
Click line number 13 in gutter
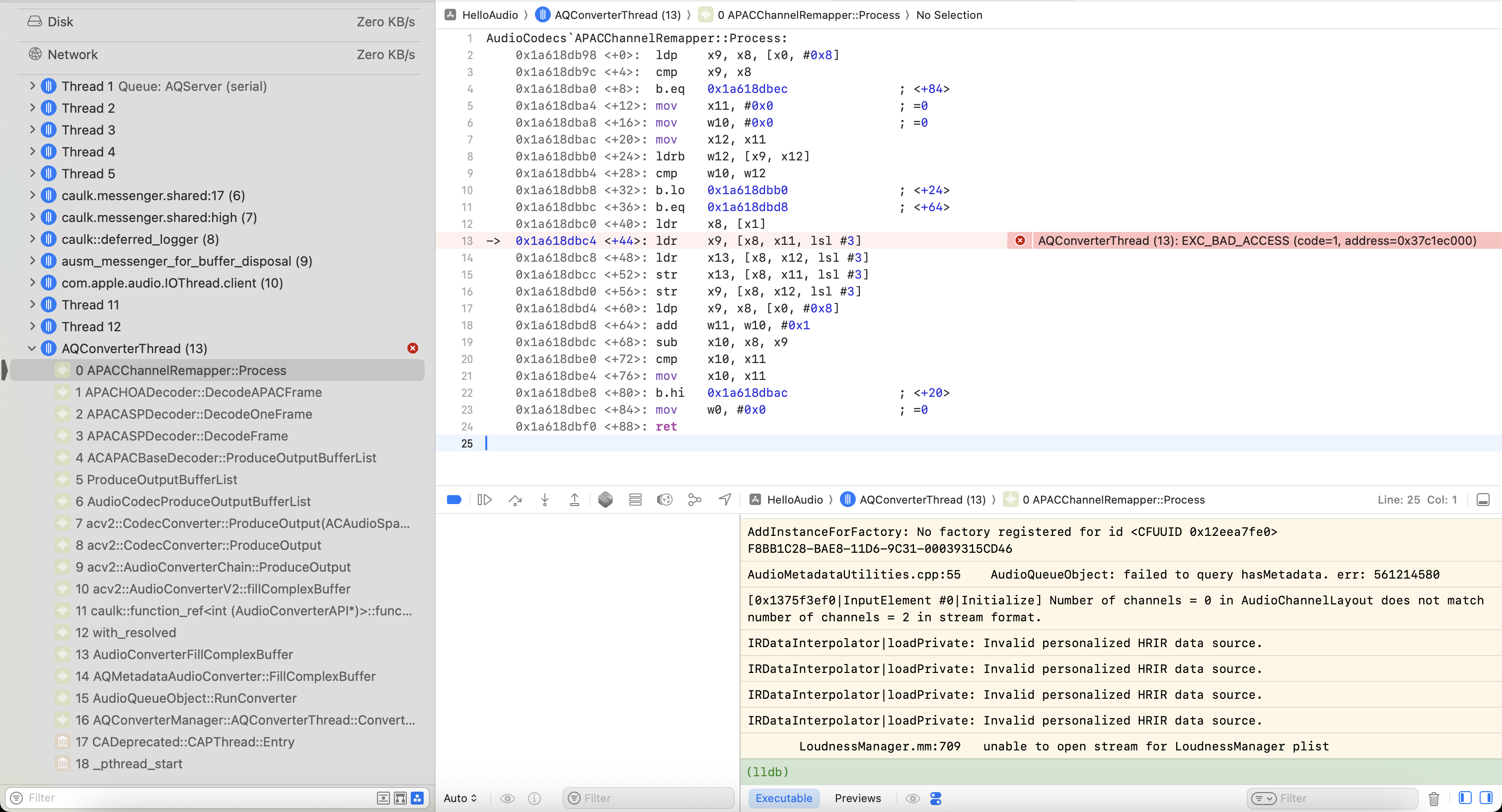pos(467,240)
